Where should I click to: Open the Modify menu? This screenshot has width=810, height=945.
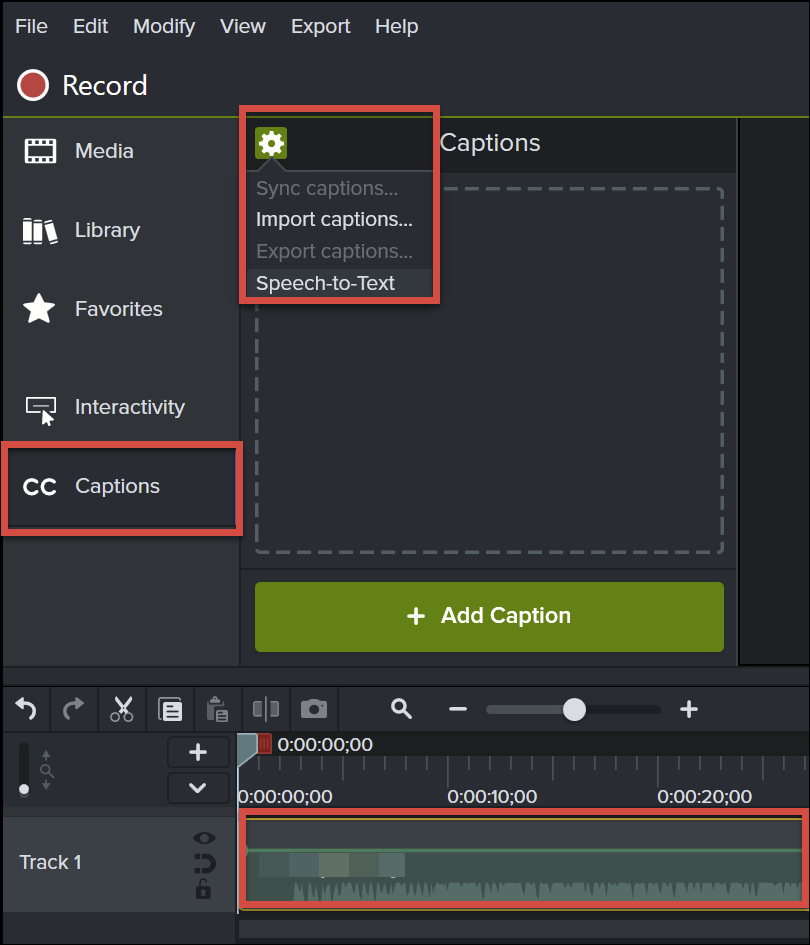coord(164,26)
